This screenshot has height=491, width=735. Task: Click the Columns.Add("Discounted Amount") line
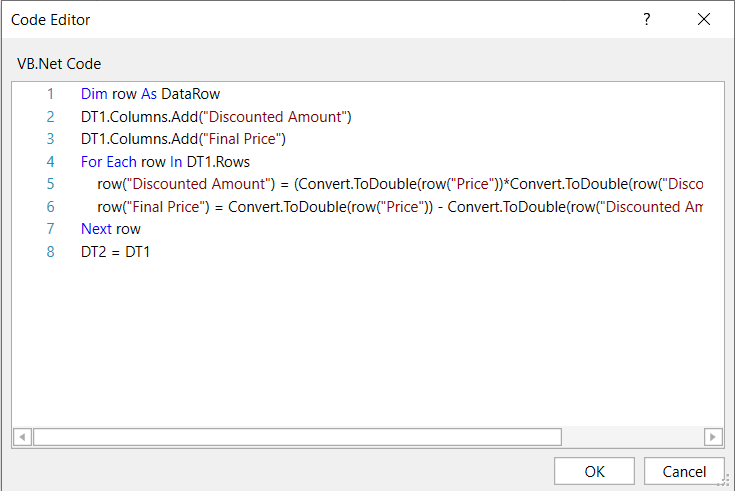[x=216, y=117]
